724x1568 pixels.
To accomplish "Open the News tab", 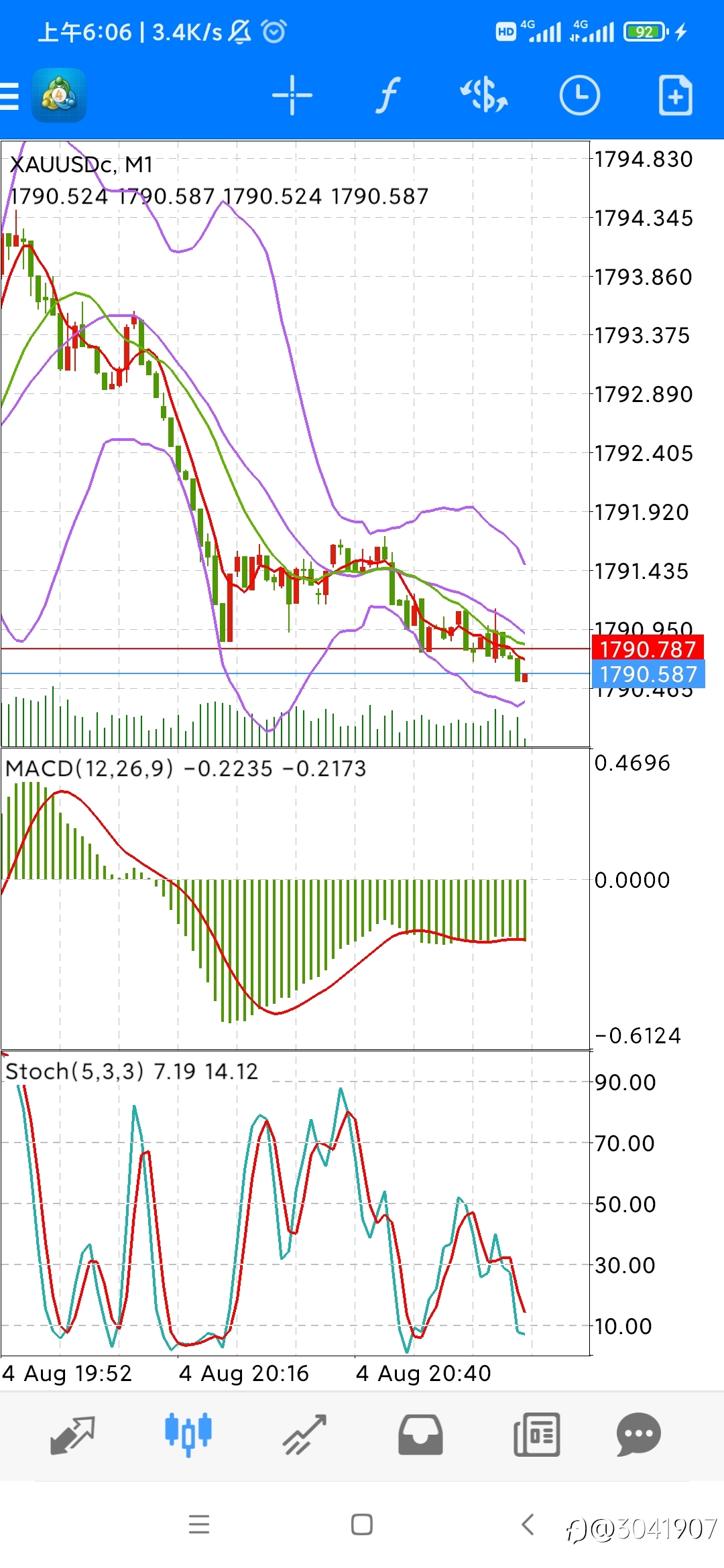I will tap(536, 1435).
